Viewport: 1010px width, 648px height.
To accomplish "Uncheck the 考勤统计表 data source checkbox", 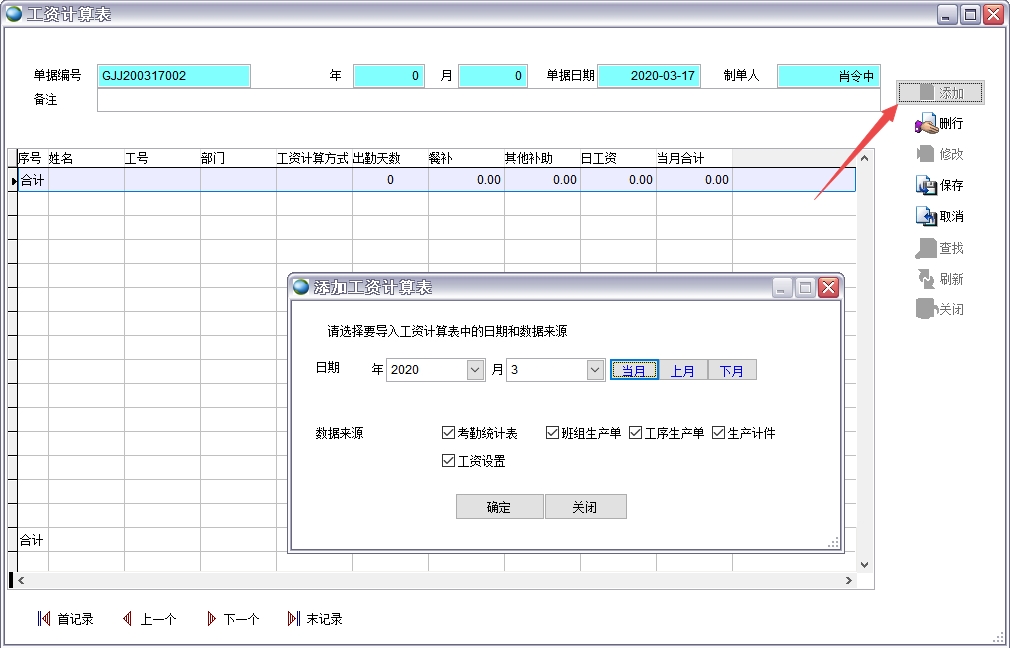I will 448,433.
